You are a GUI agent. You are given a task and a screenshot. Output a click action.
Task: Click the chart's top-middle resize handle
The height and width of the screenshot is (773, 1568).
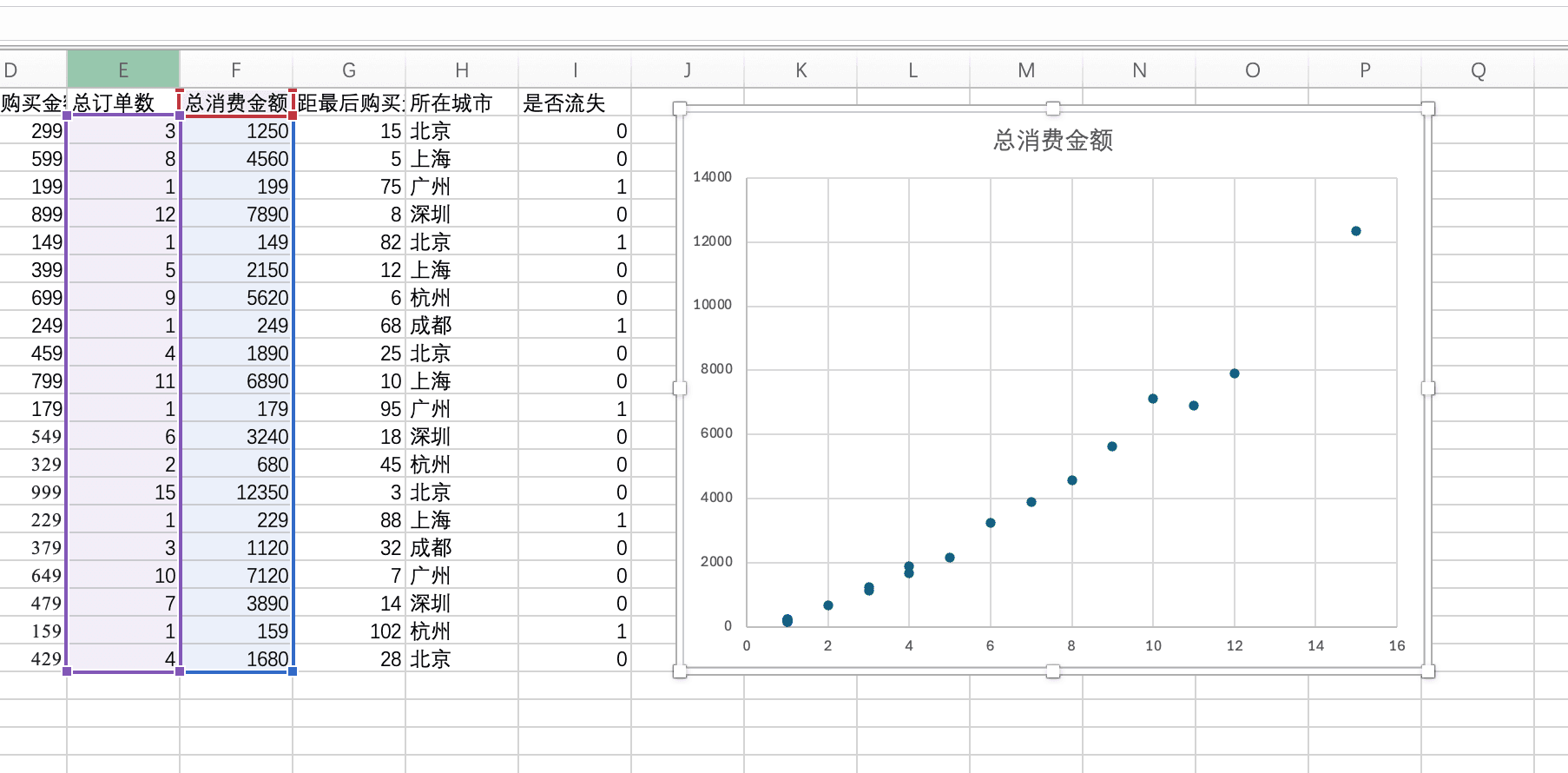click(1053, 109)
